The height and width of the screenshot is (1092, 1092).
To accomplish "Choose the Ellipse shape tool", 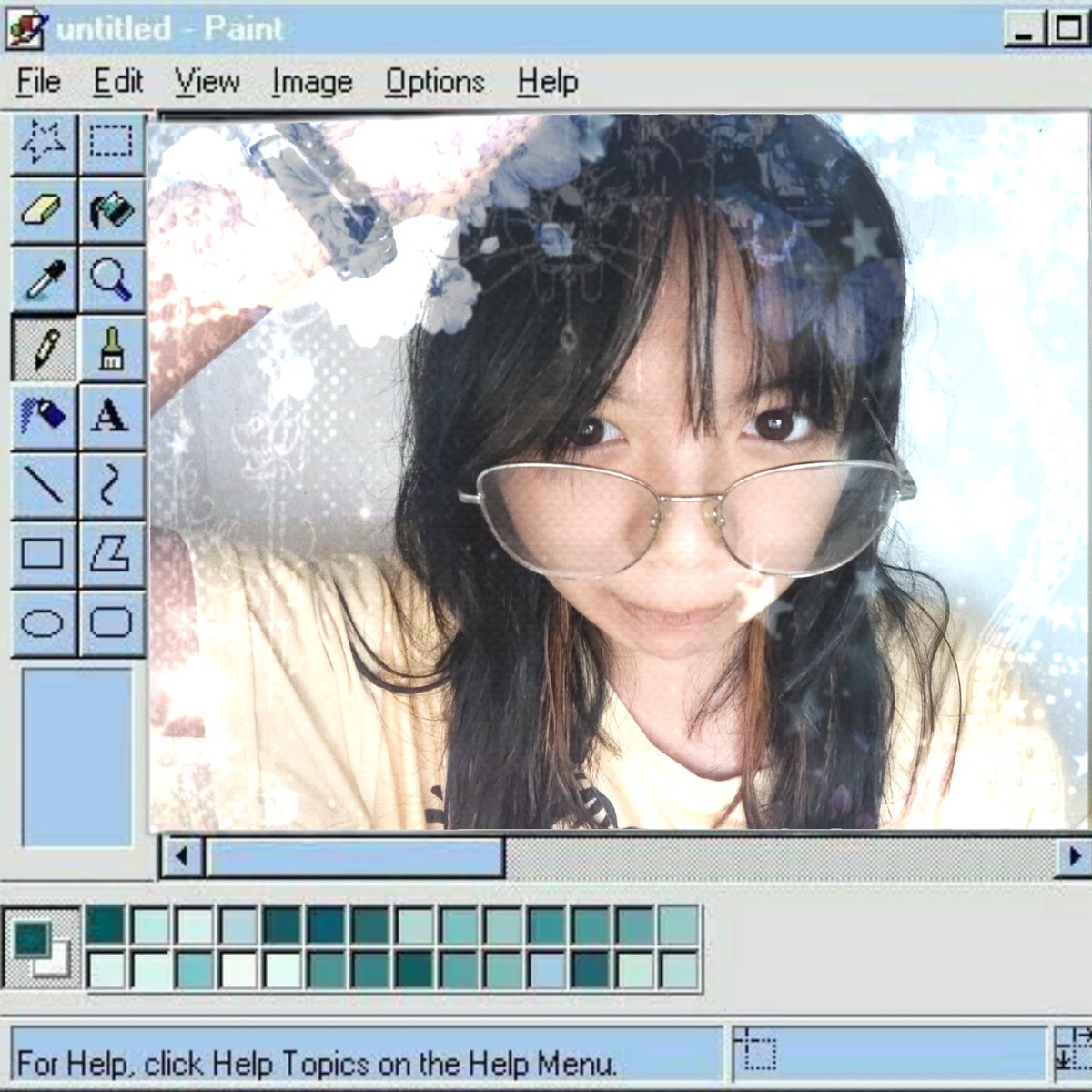I will point(44,622).
